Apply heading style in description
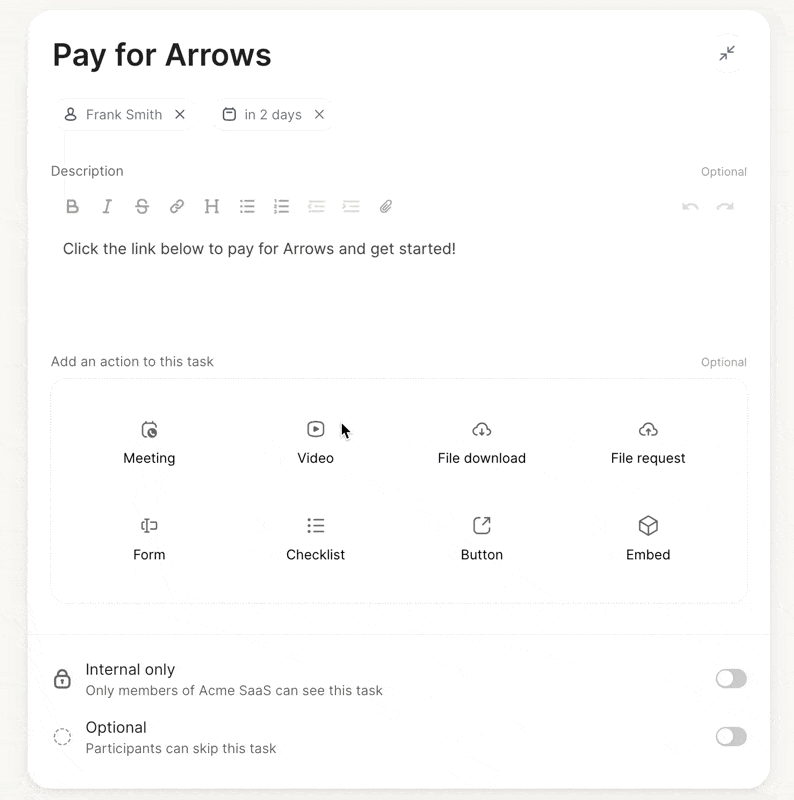The height and width of the screenshot is (800, 794). coord(212,207)
